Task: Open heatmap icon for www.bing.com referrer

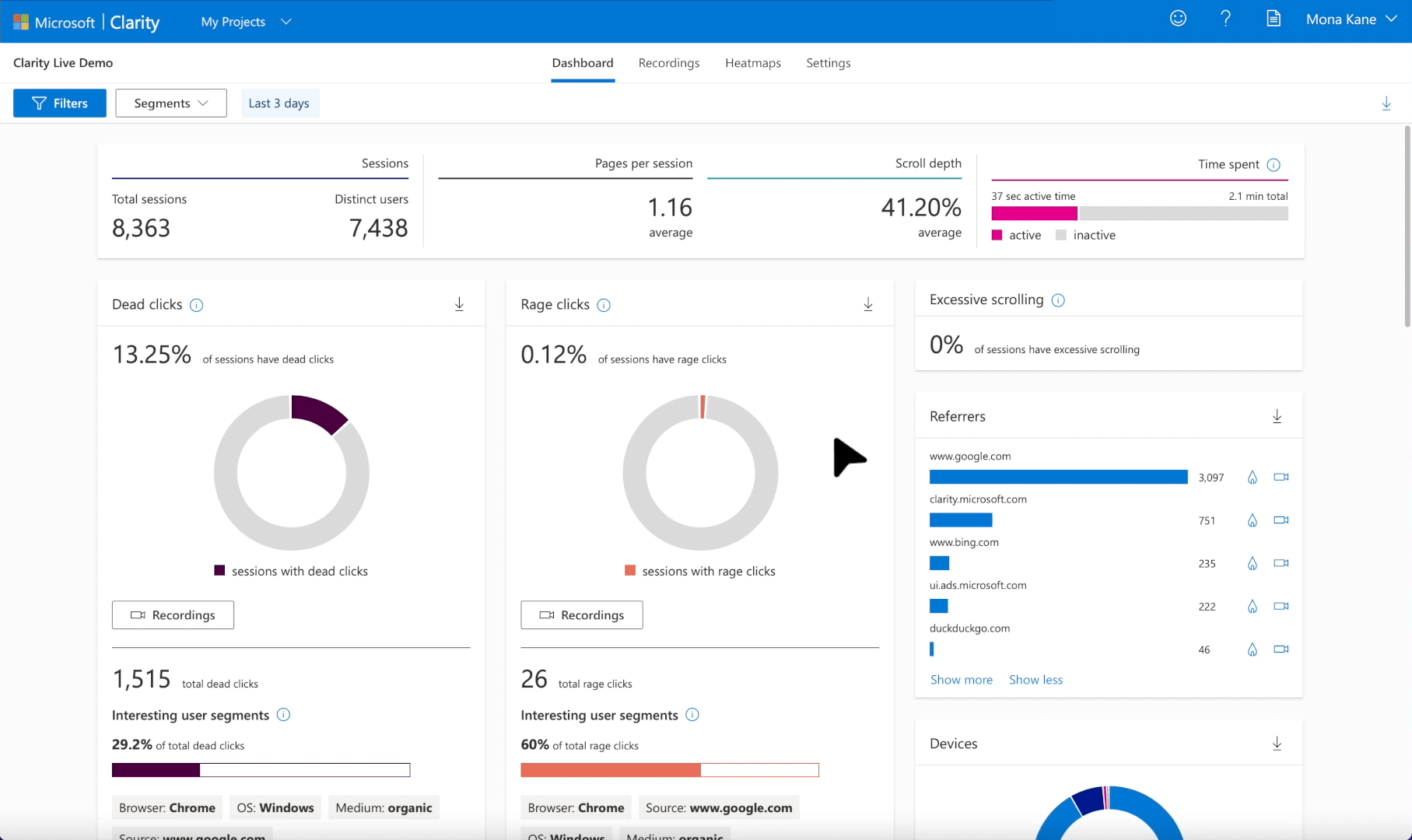Action: (x=1253, y=563)
